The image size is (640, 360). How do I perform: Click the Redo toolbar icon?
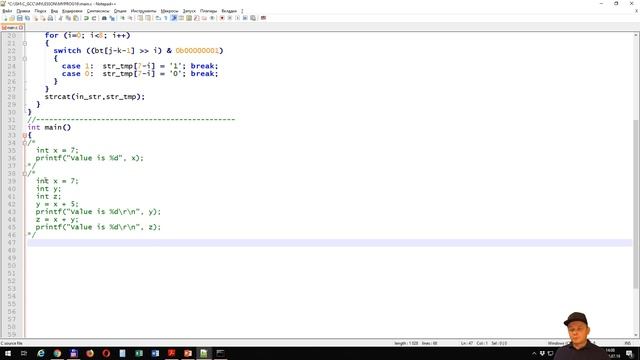pyautogui.click(x=94, y=18)
